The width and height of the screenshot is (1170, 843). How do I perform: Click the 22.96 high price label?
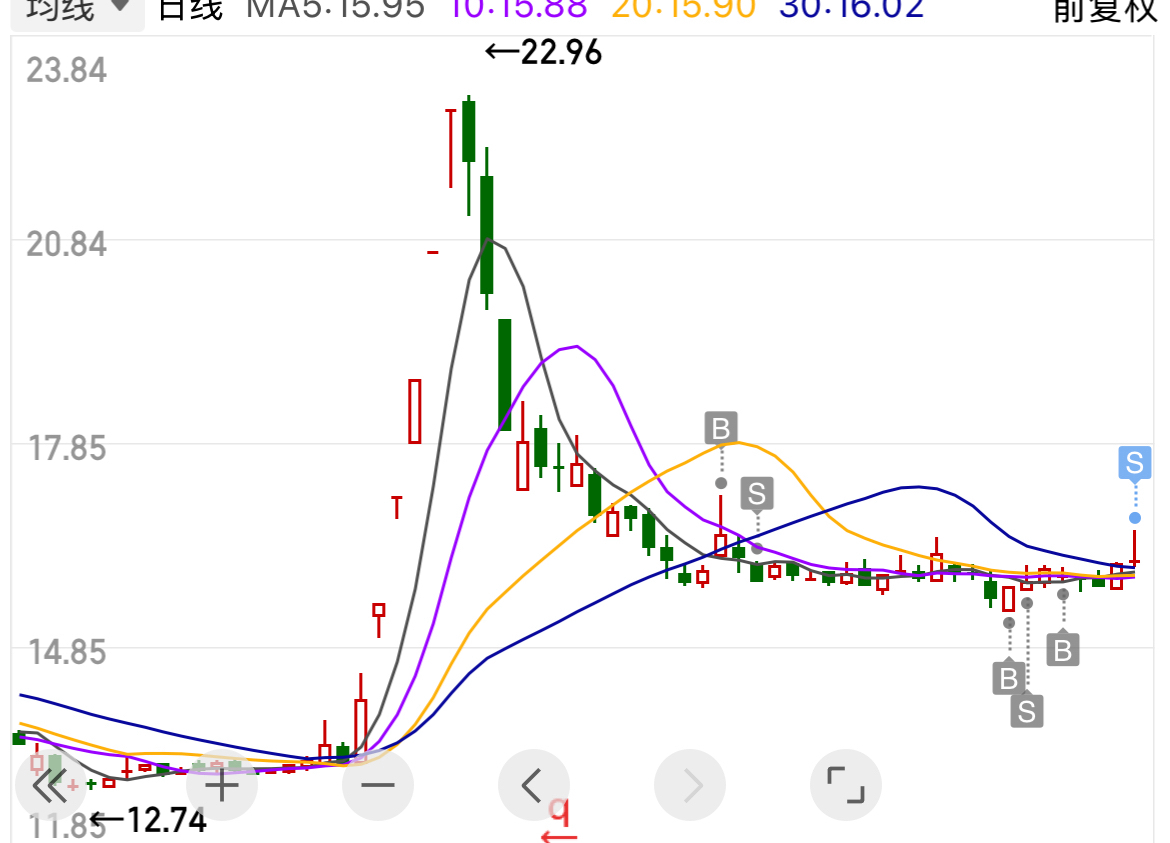coord(543,52)
